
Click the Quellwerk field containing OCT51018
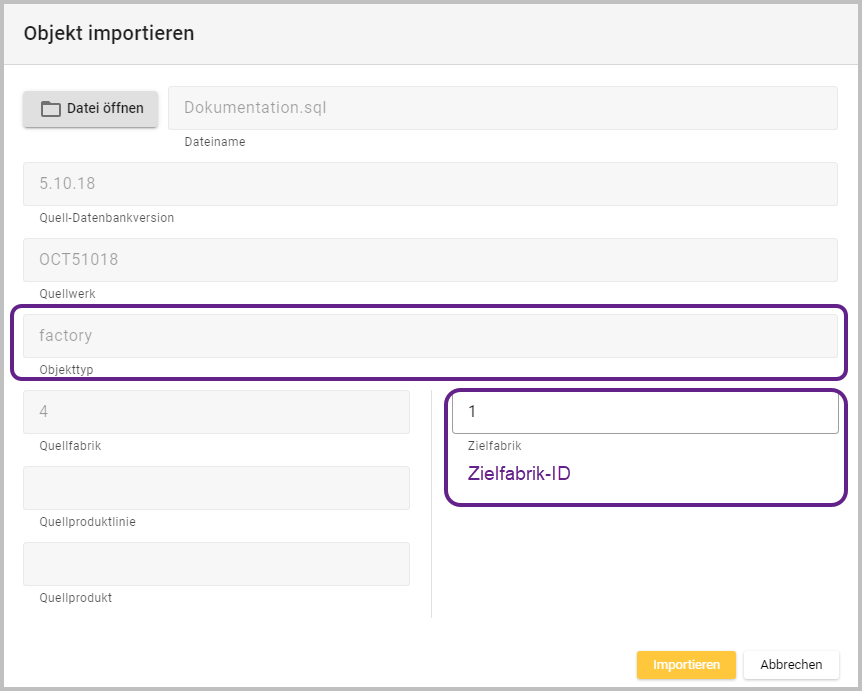[430, 260]
